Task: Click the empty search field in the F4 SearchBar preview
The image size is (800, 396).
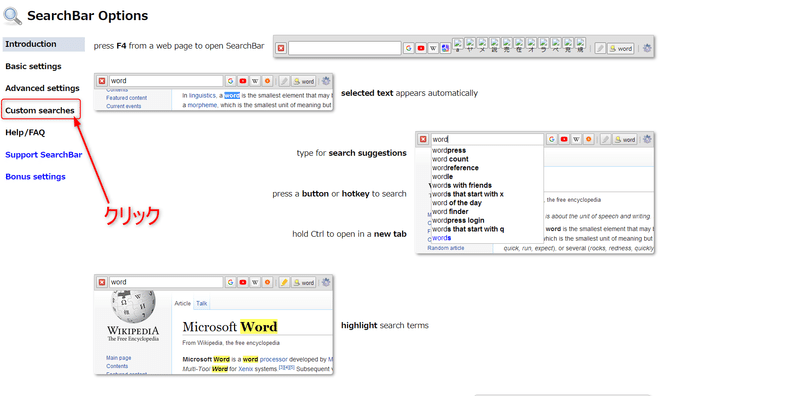Action: coord(345,48)
